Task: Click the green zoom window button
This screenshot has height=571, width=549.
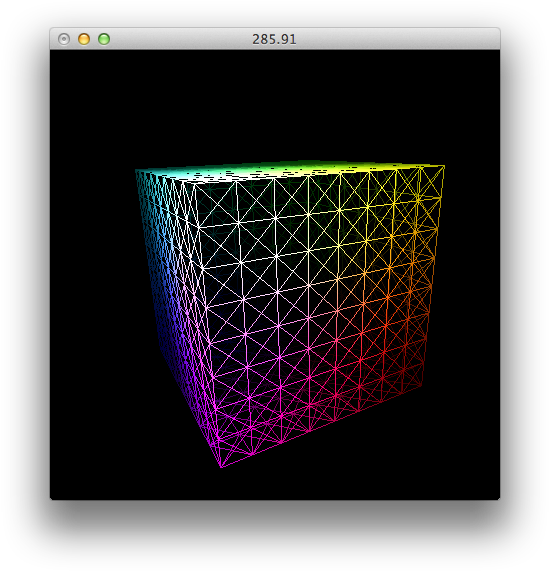Action: click(104, 39)
